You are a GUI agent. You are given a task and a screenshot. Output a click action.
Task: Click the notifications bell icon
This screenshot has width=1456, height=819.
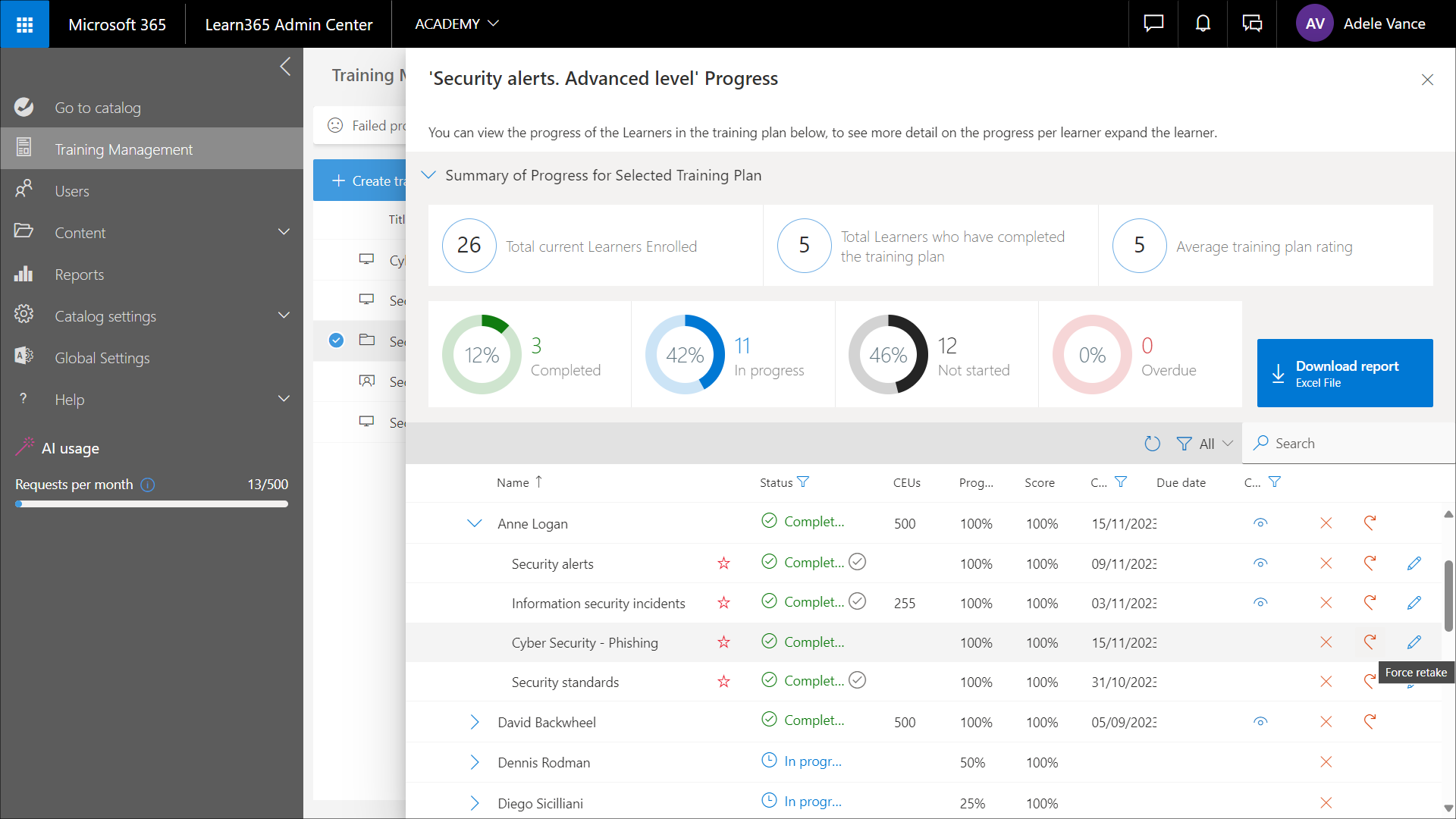pos(1203,24)
